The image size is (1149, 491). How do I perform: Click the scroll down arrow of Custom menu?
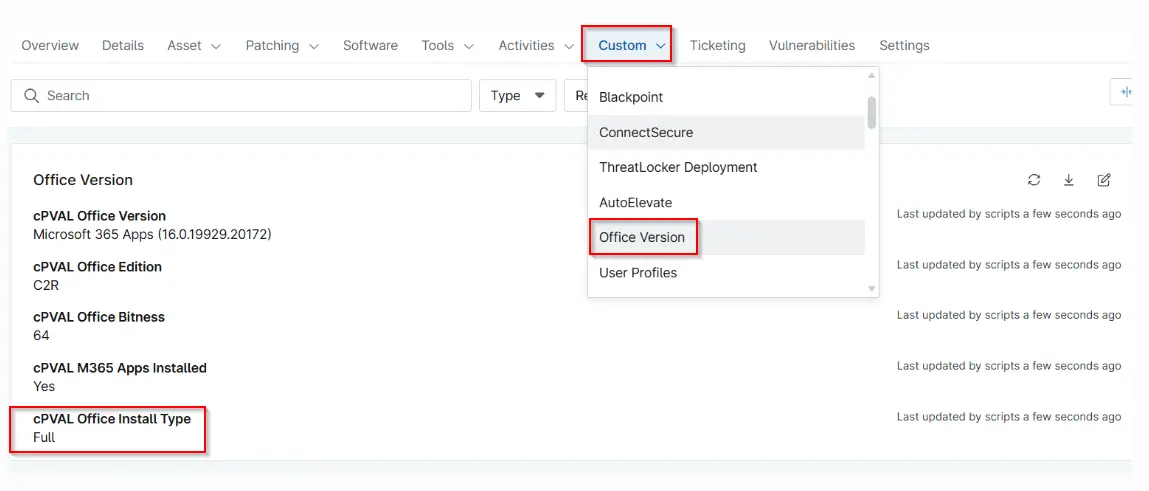[871, 289]
